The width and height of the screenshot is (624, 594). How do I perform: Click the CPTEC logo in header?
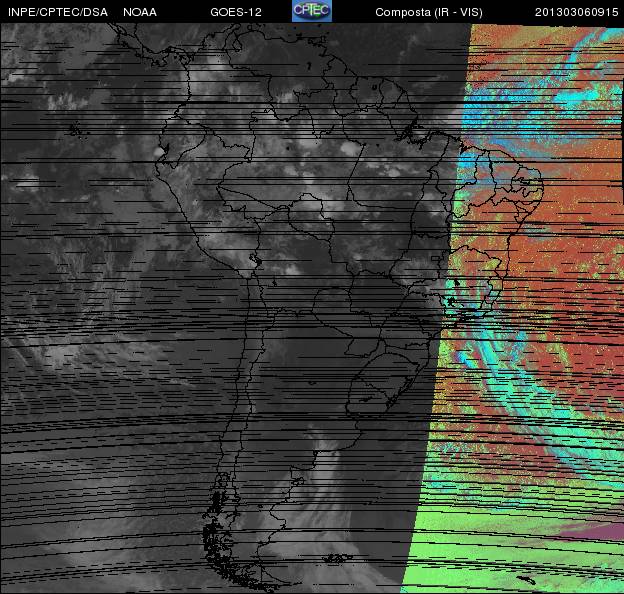pos(312,11)
